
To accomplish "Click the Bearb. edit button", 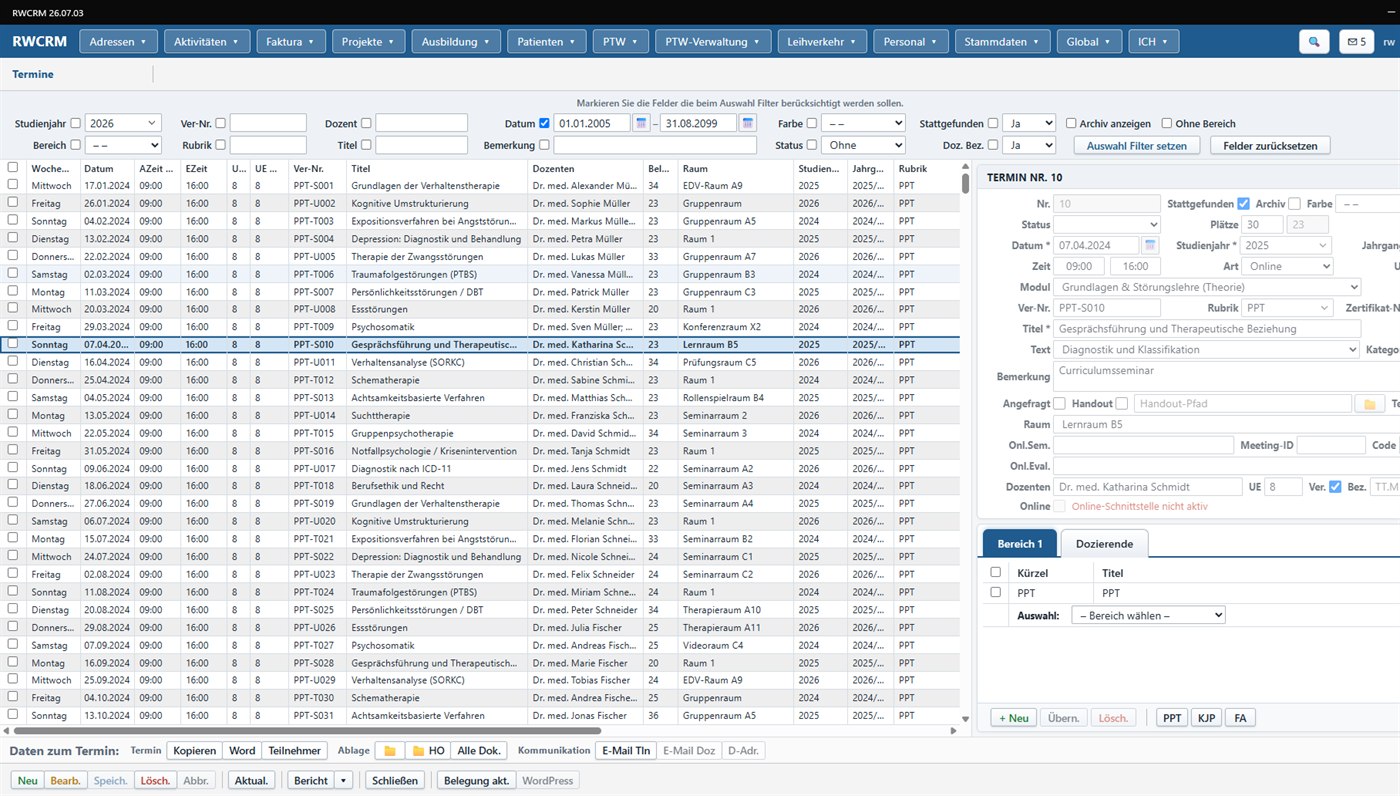I will click(65, 781).
